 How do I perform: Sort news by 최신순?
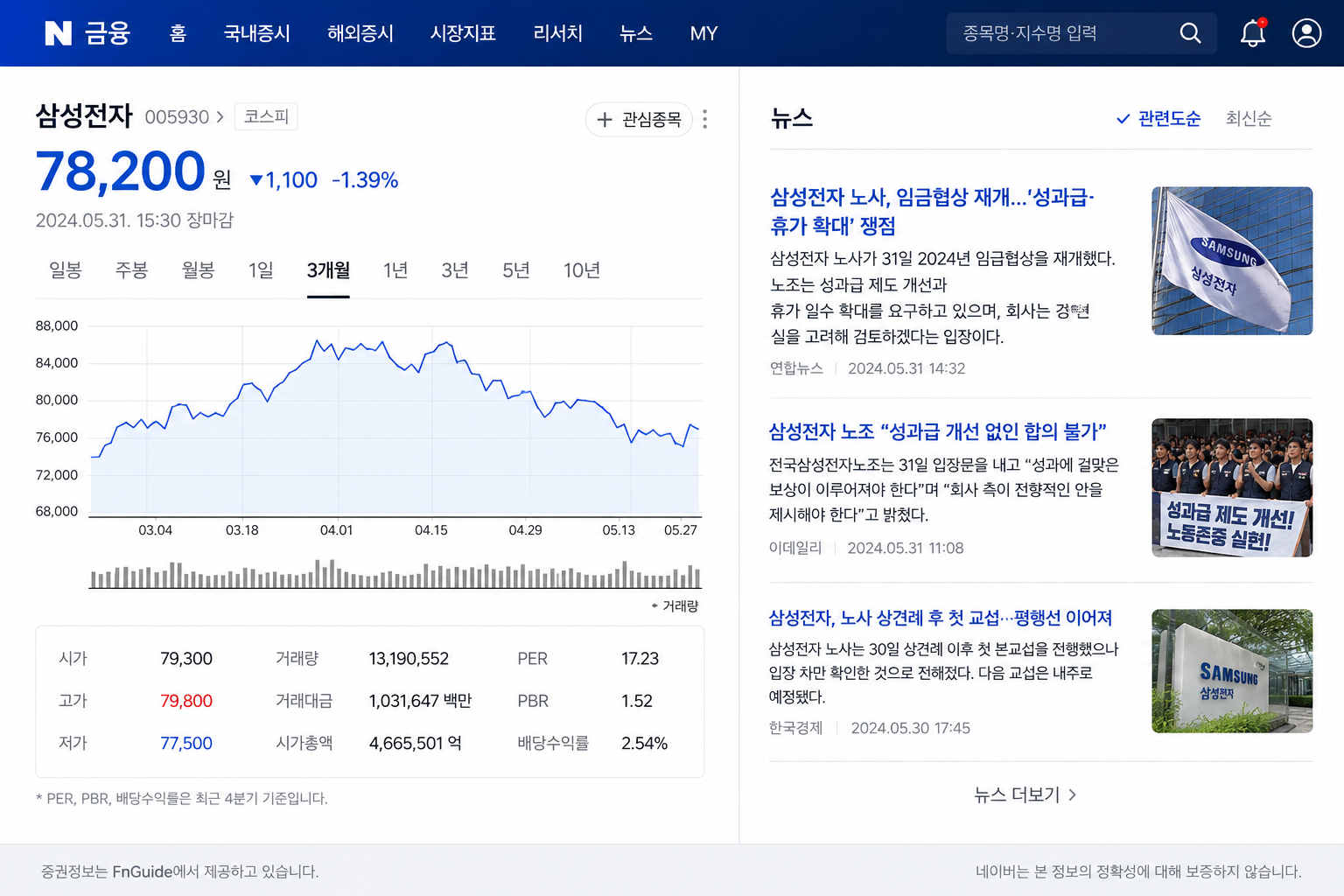point(1249,118)
